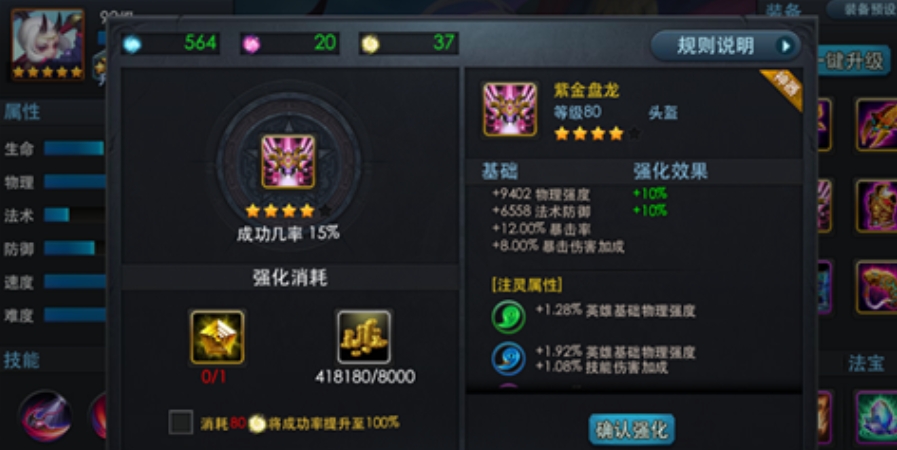Click the gold coins cost icon
Viewport: 897px width, 450px height.
364,337
